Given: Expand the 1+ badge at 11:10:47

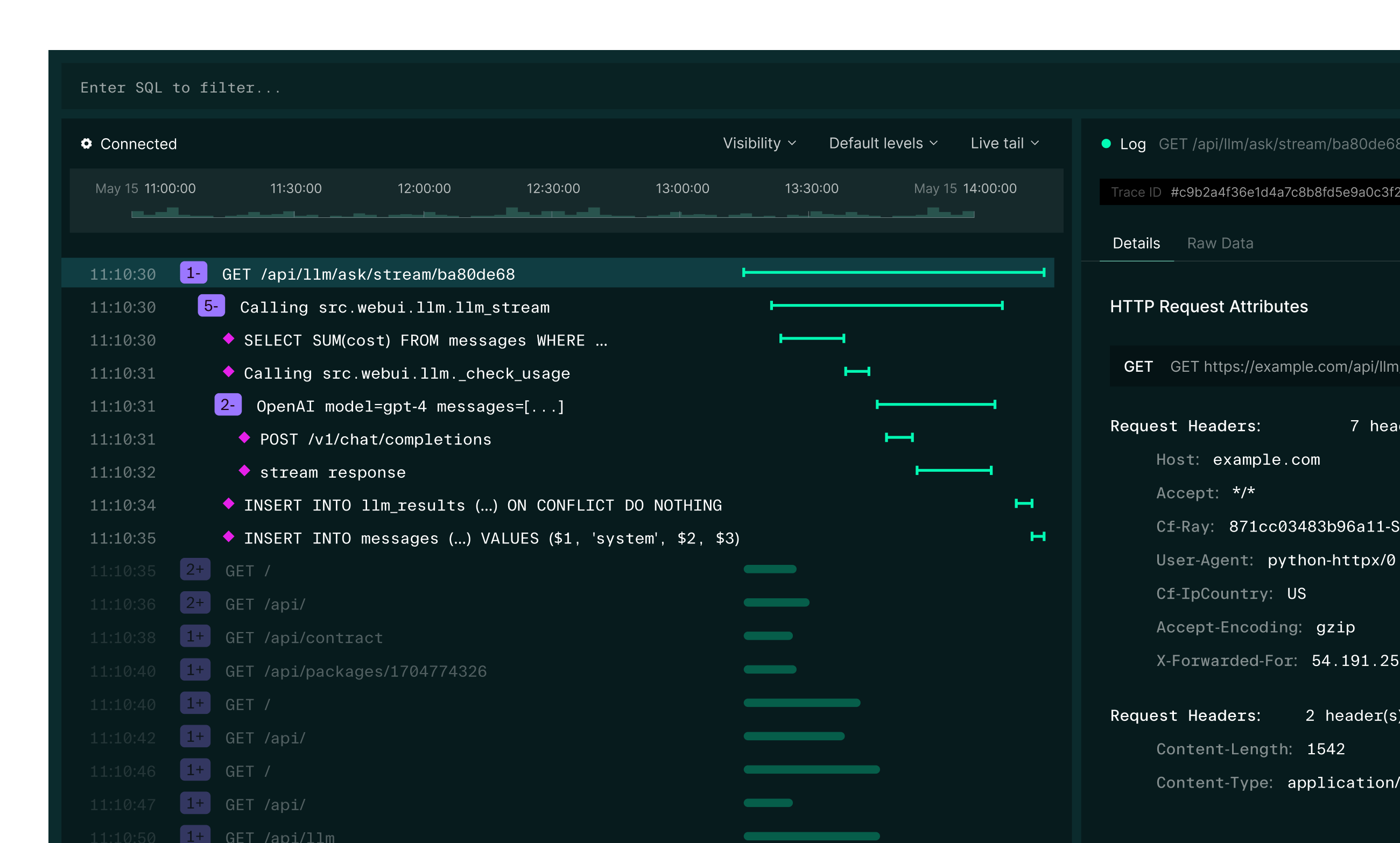Looking at the screenshot, I should pos(195,803).
